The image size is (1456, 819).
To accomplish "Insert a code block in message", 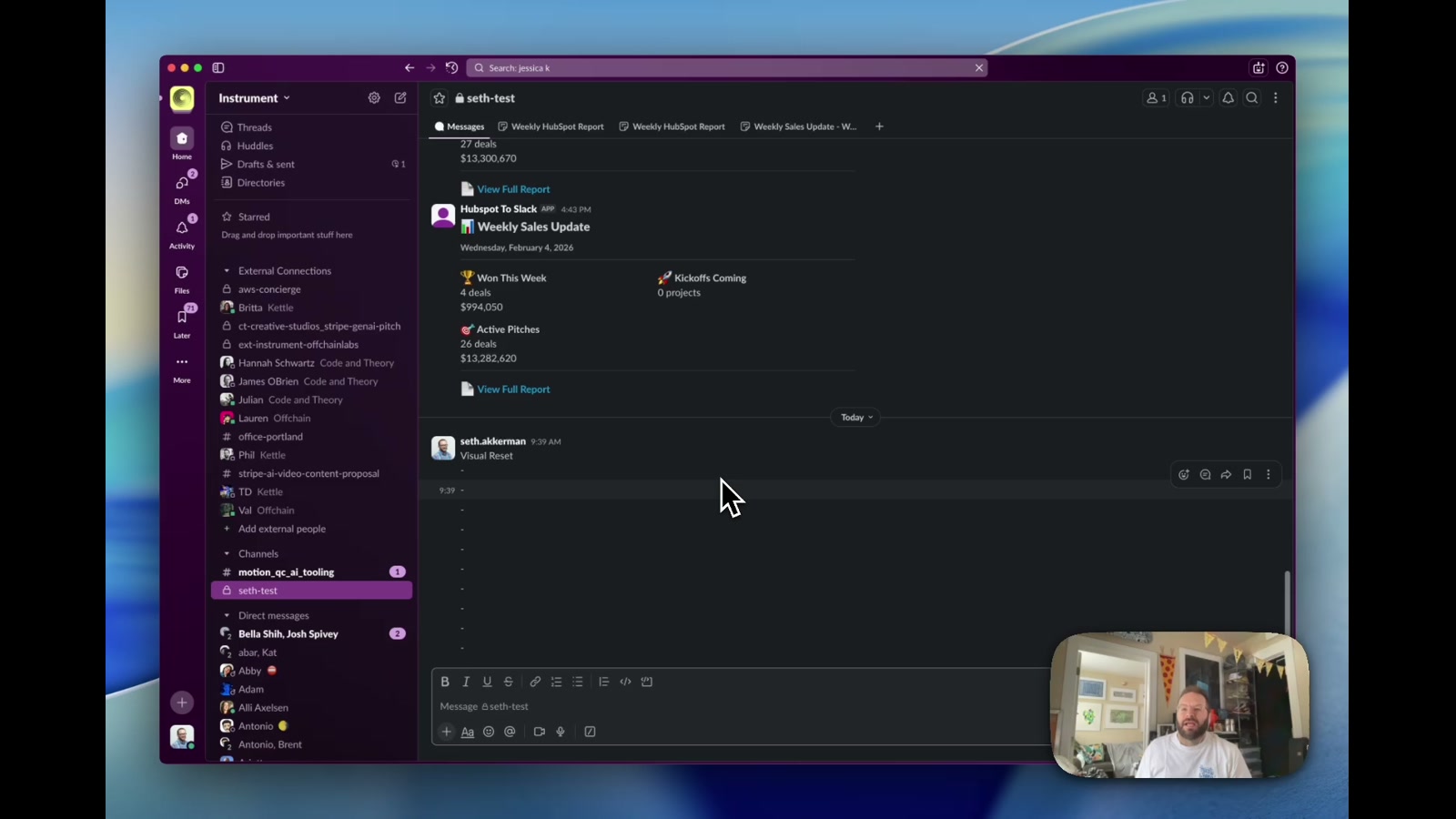I will click(x=647, y=682).
